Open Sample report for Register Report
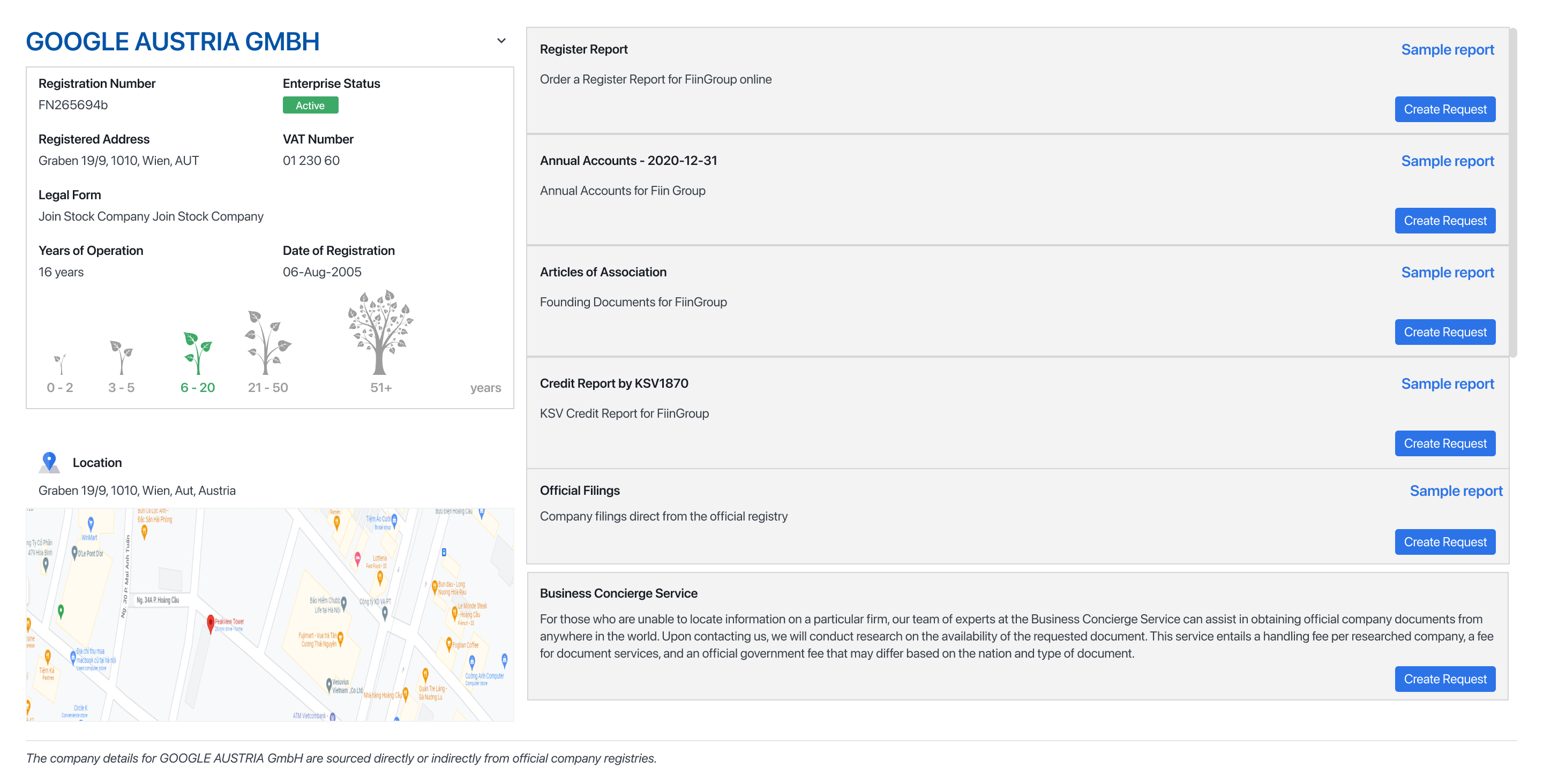This screenshot has width=1543, height=784. point(1447,50)
